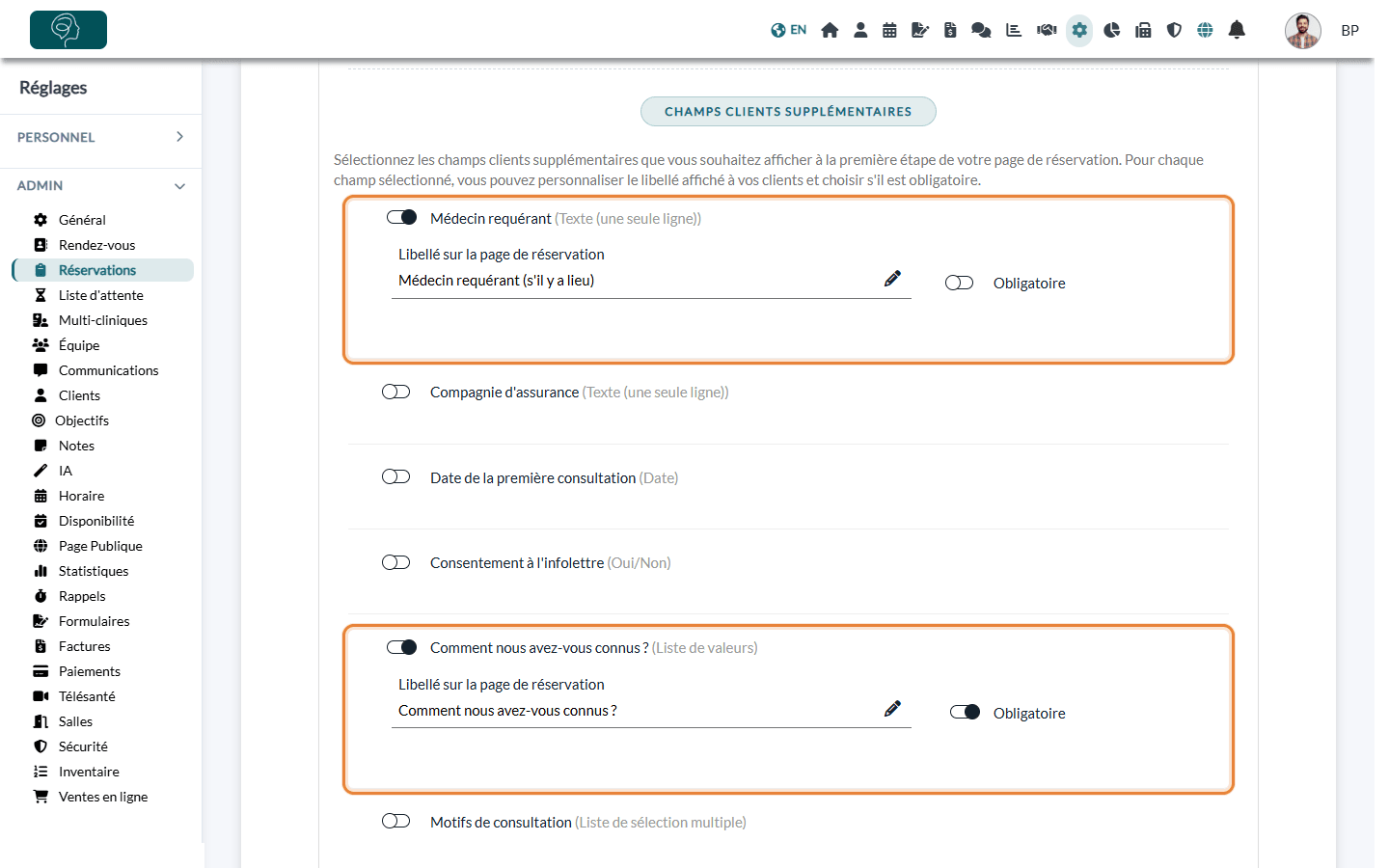Click the green globe icon in top bar

click(1205, 30)
